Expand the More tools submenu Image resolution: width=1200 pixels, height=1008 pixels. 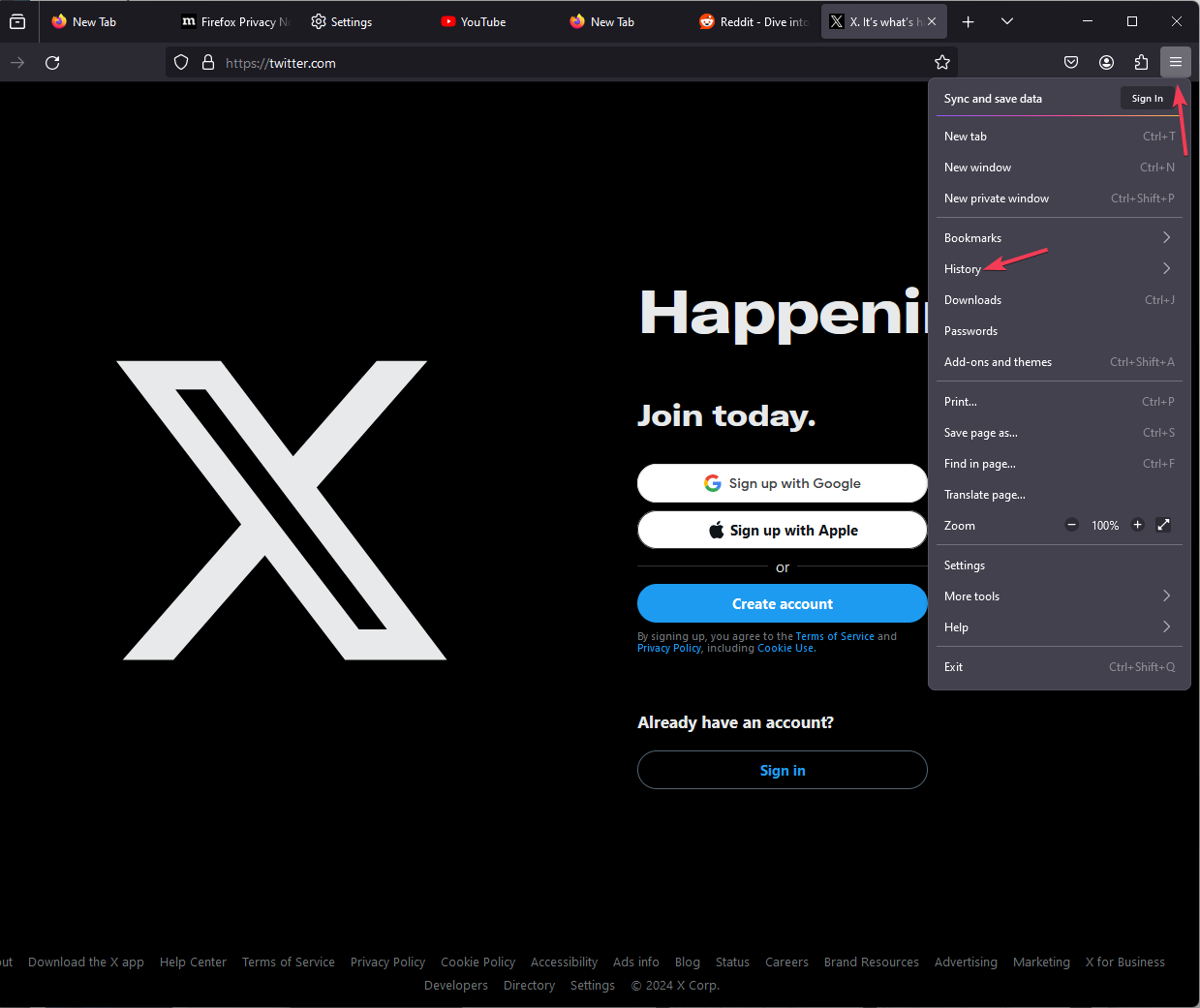1060,596
